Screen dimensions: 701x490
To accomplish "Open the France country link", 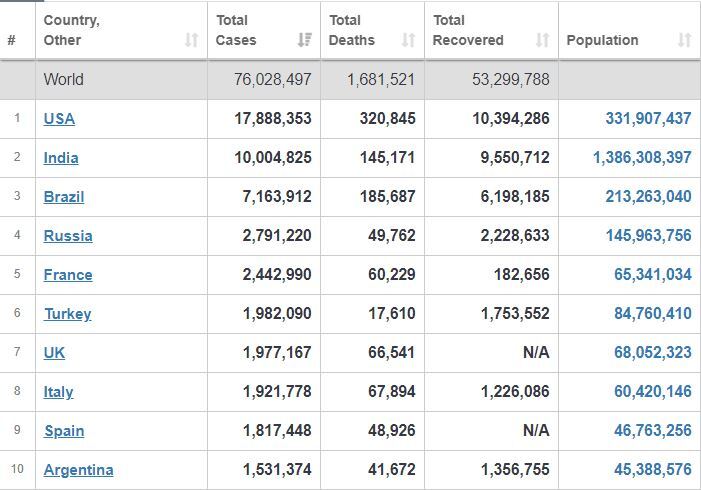I will click(x=68, y=275).
